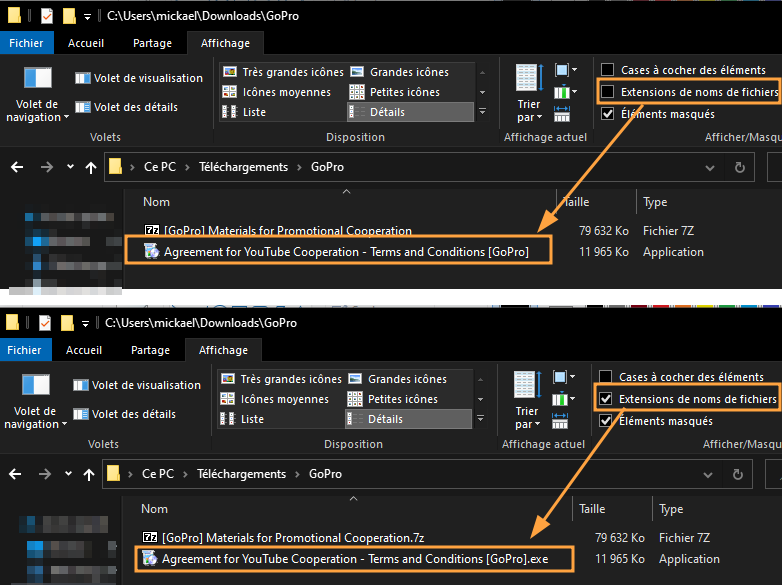782x585 pixels.
Task: Select Affichage tab in bottom window
Action: (x=223, y=351)
